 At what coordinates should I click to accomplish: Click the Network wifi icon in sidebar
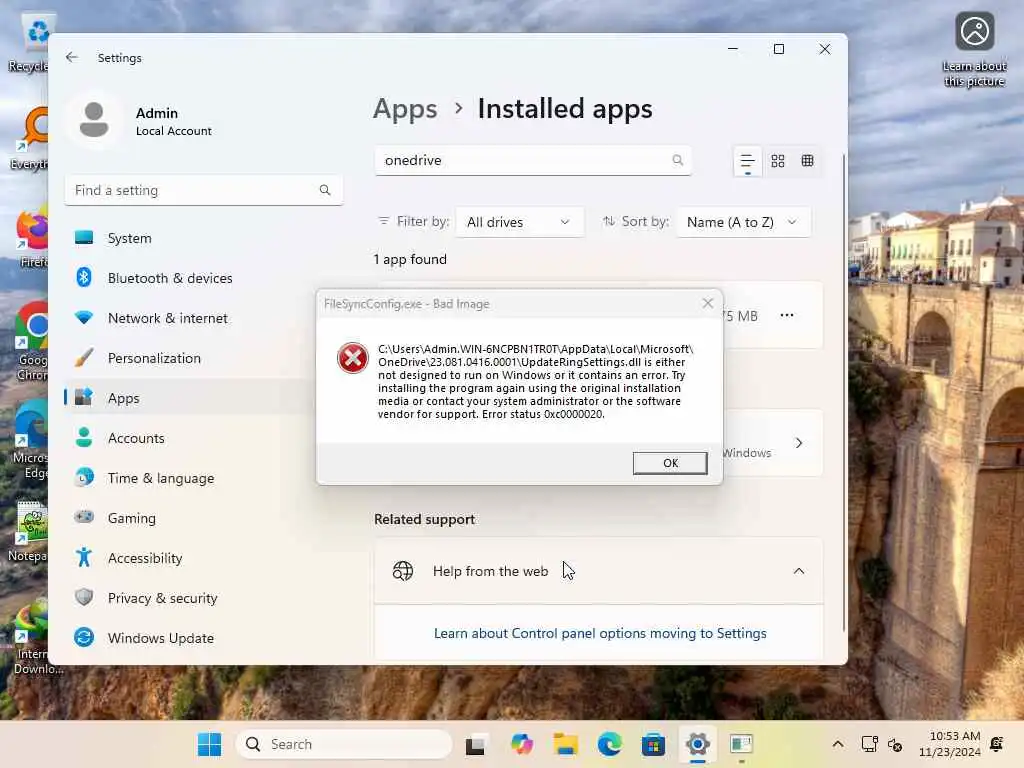(84, 317)
